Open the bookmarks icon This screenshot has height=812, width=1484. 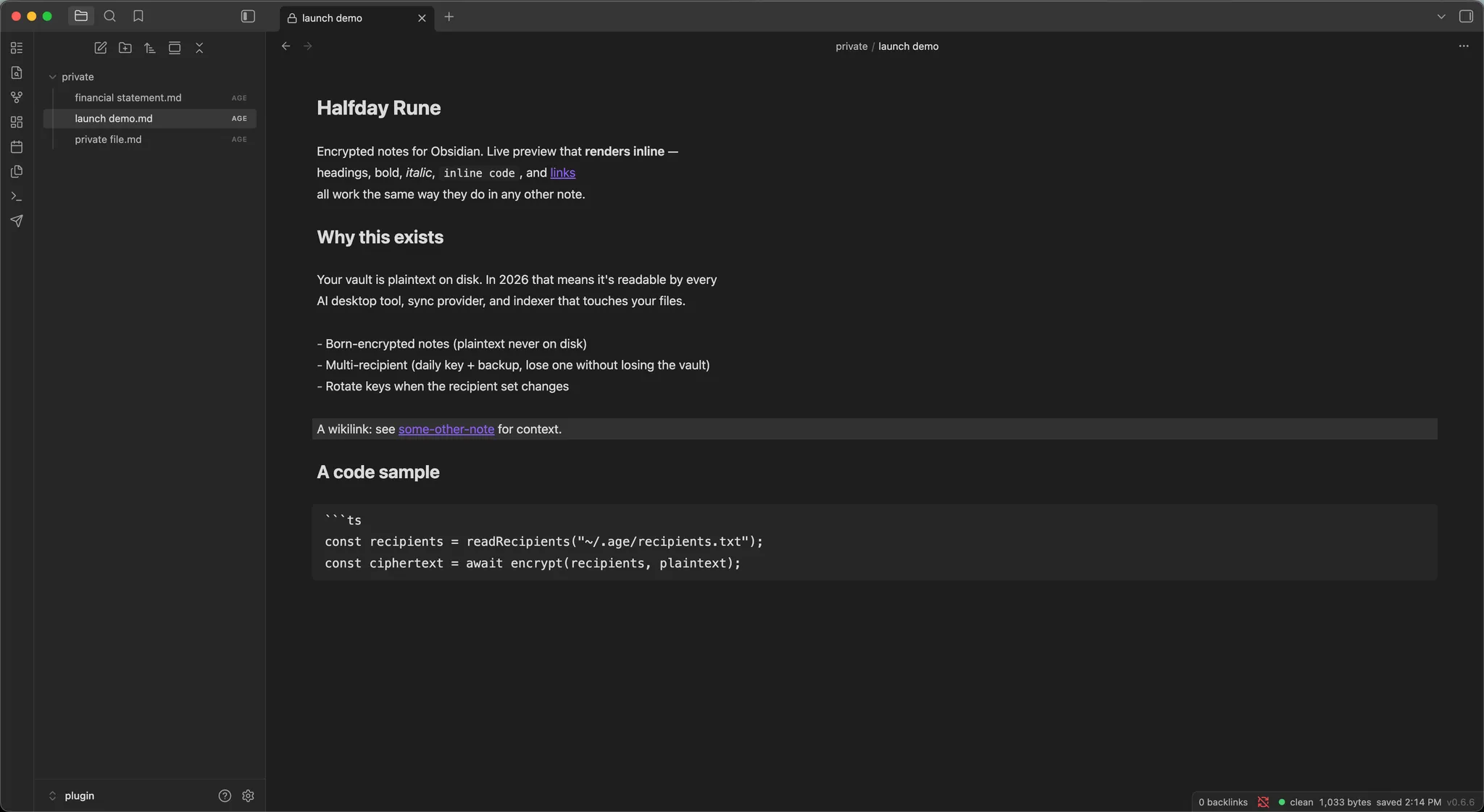(x=138, y=16)
